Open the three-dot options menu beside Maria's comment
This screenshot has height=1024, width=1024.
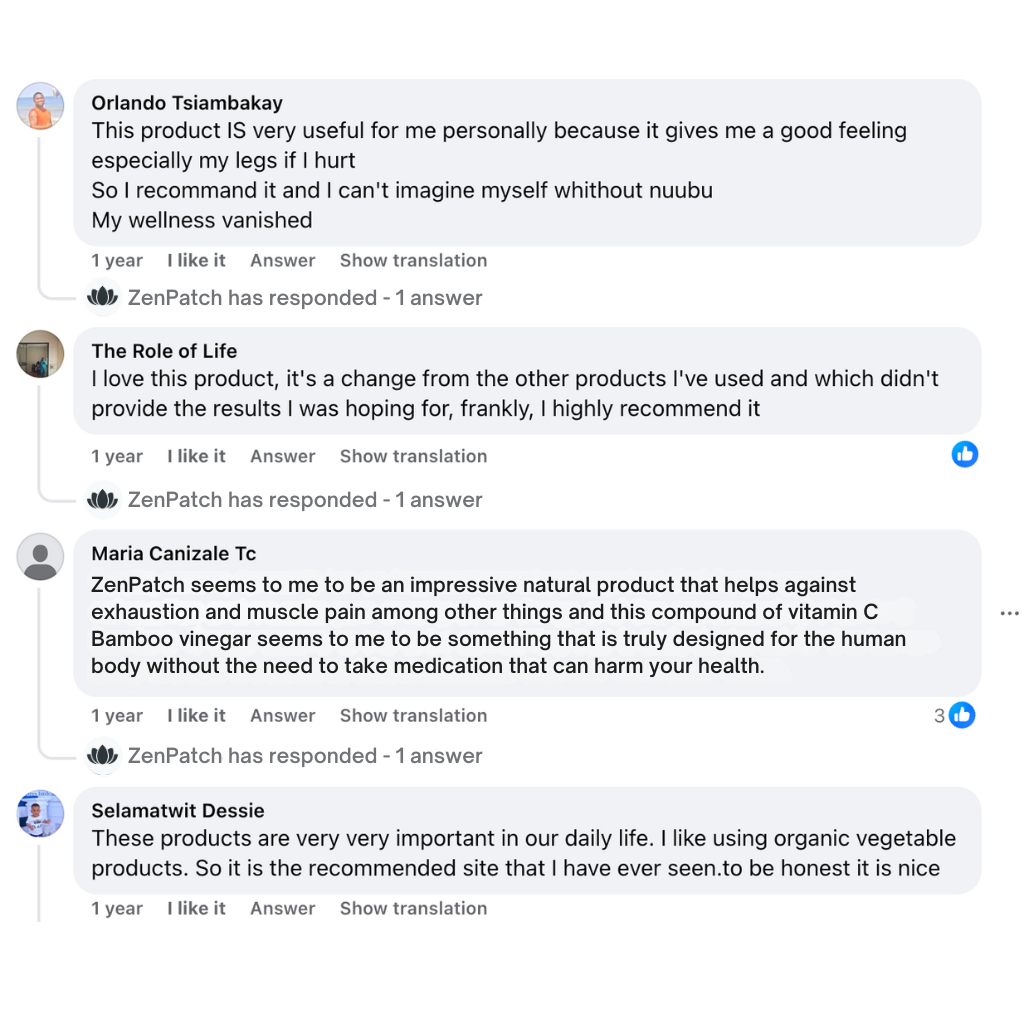pyautogui.click(x=1009, y=613)
